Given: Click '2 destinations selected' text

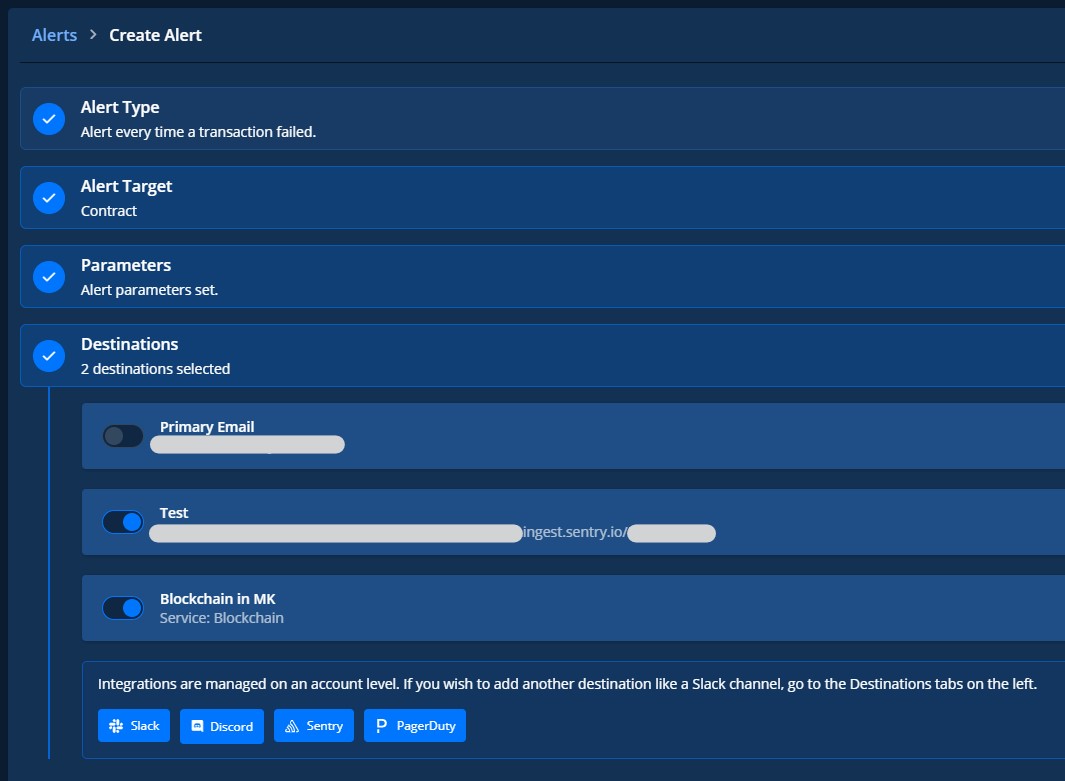Looking at the screenshot, I should coord(156,369).
